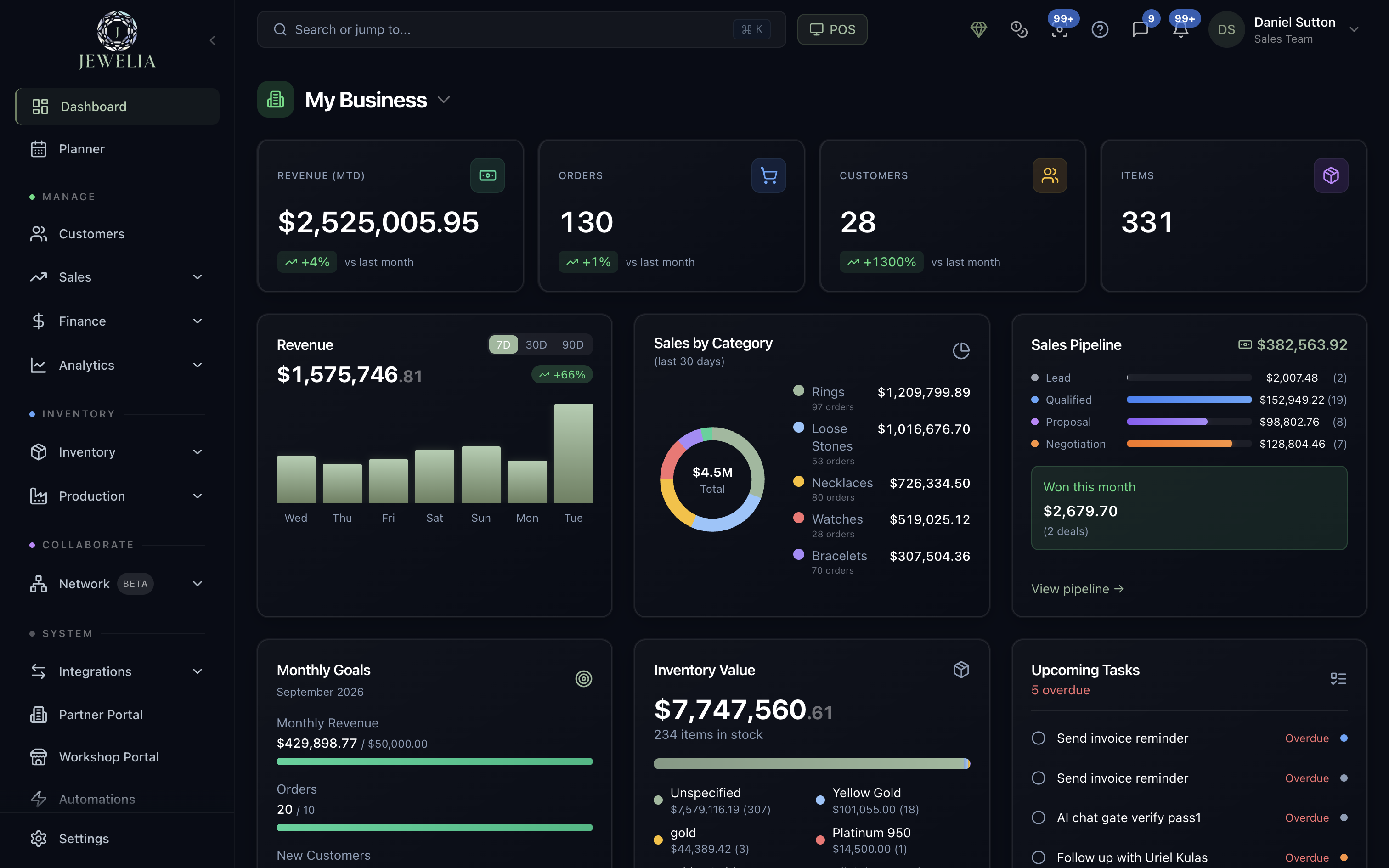Viewport: 1389px width, 868px height.
Task: Click the pie chart icon in Sales by Category
Action: pos(961,351)
